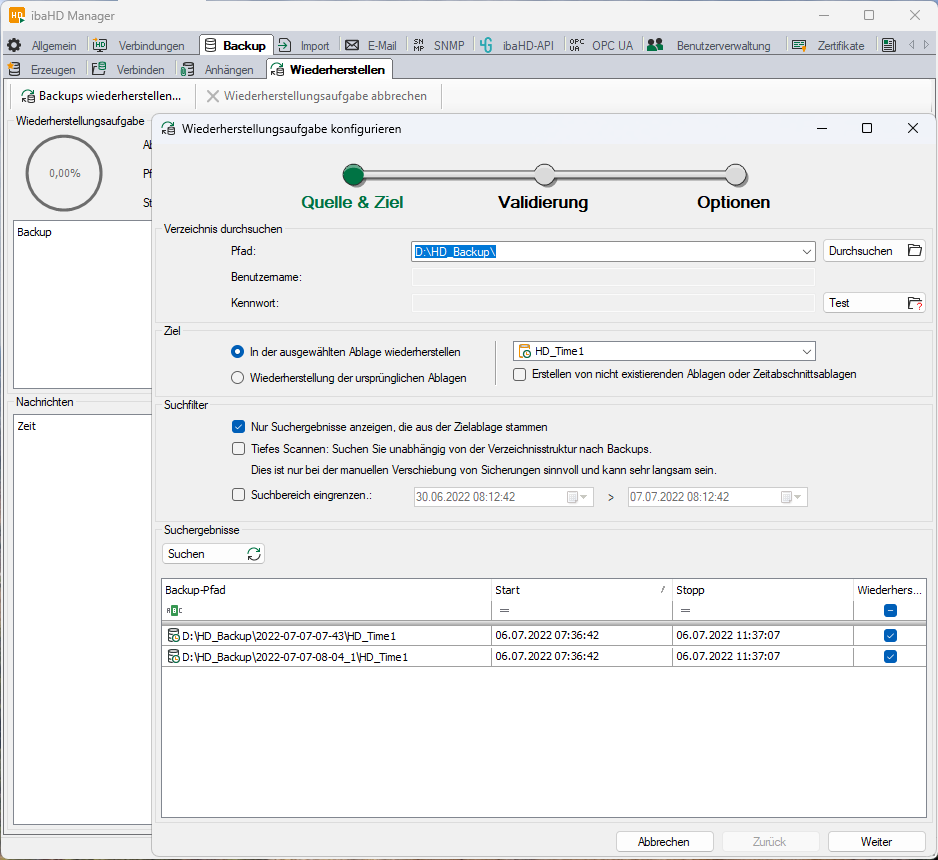Click the Backup-Pfad text filter icon
This screenshot has height=860, width=938.
[x=173, y=610]
